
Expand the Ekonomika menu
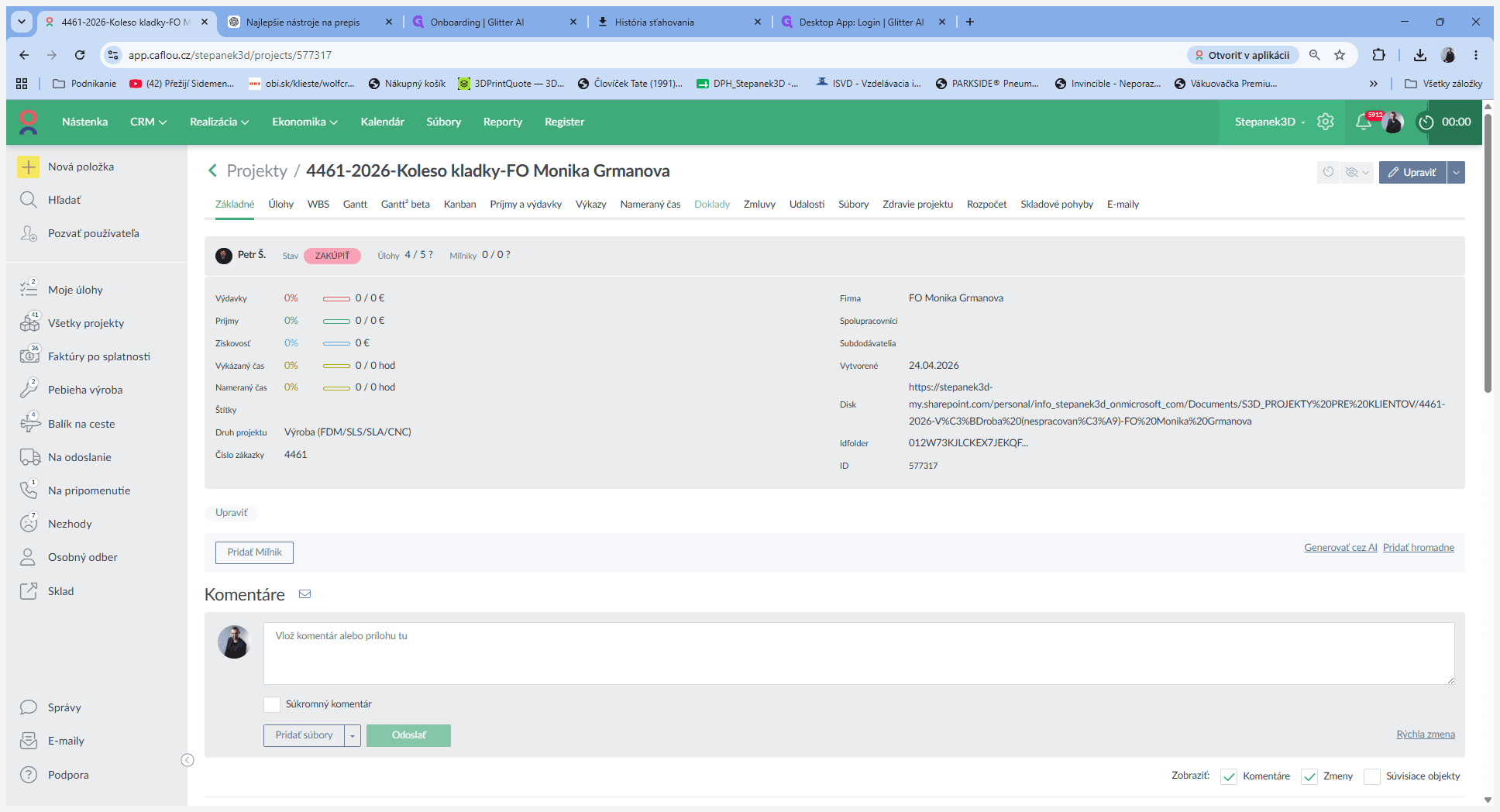click(x=304, y=122)
